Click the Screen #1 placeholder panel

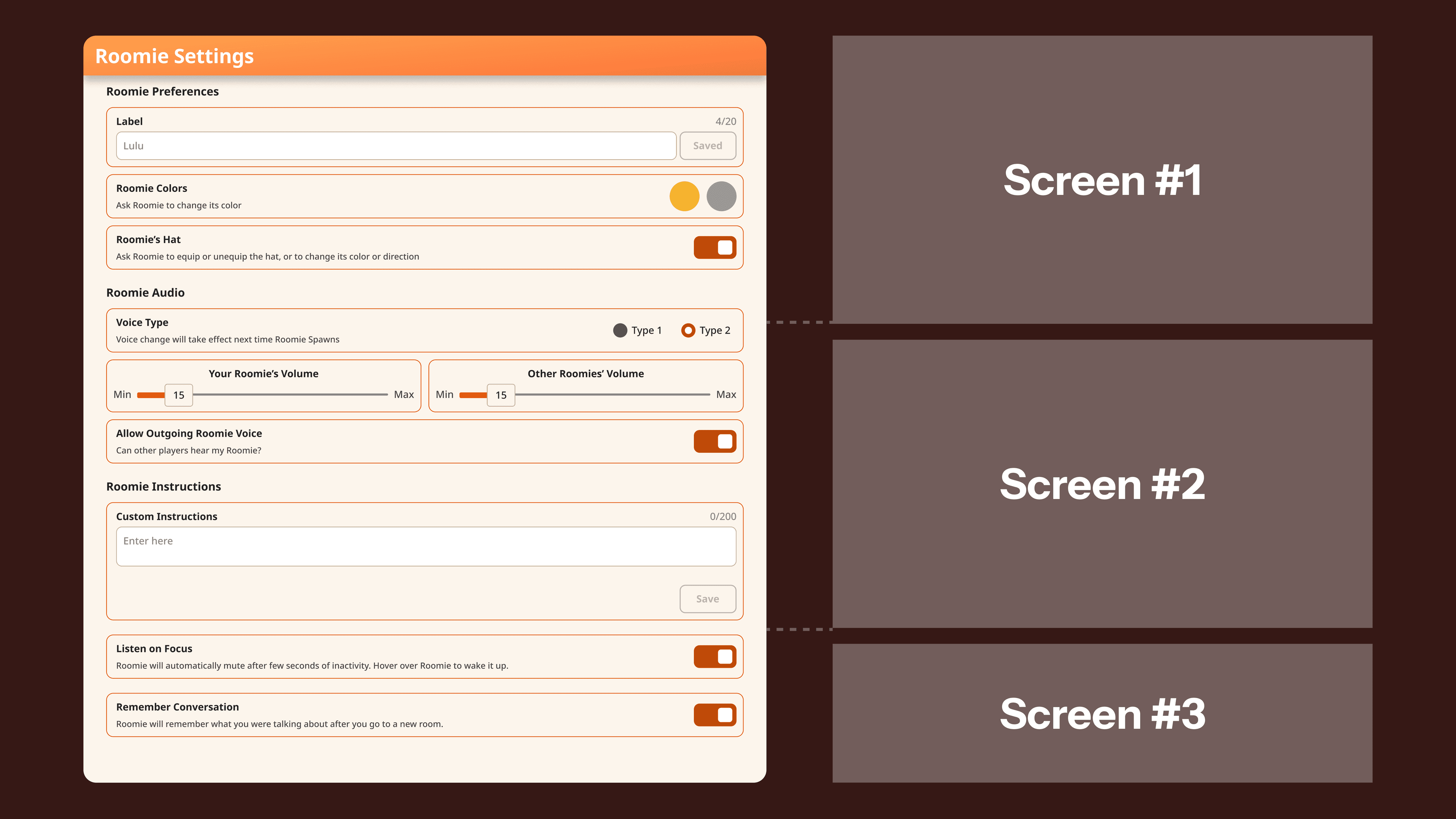coord(1102,180)
